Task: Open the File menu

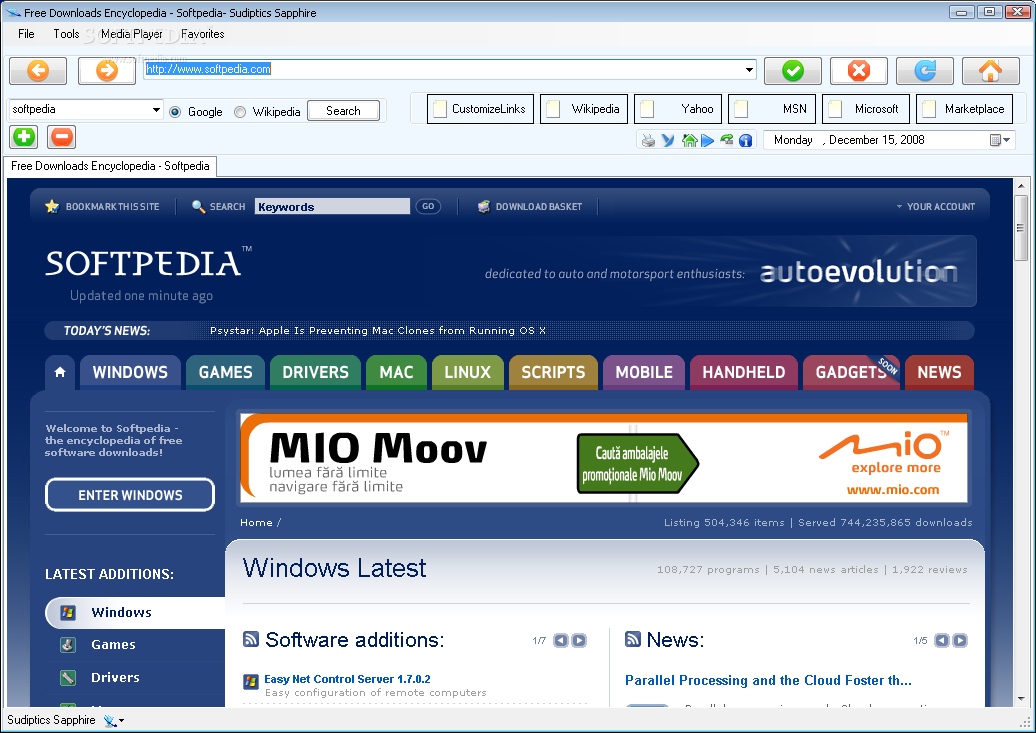Action: (26, 34)
